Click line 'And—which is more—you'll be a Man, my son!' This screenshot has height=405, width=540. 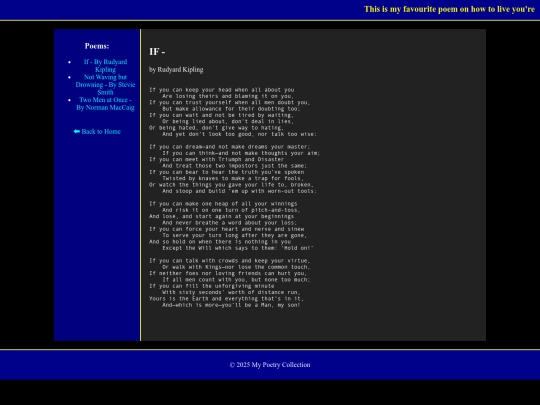231,305
